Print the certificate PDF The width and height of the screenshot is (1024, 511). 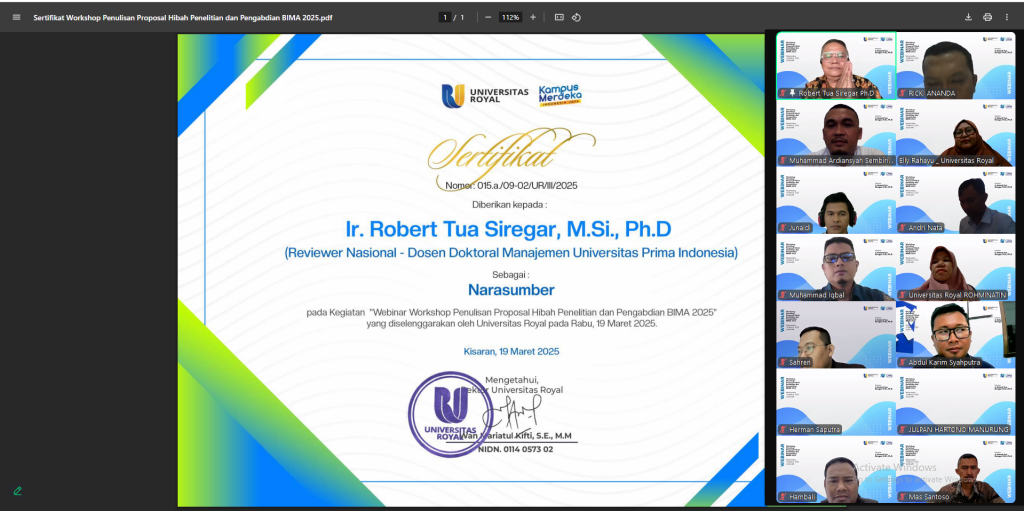[987, 17]
